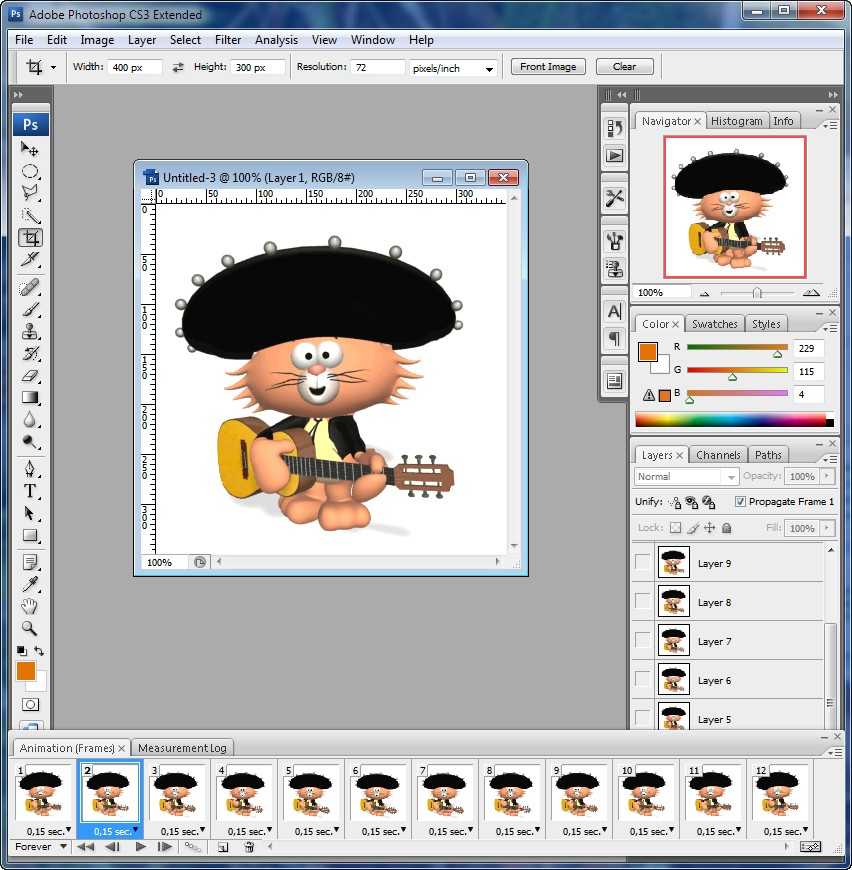Open the Filter menu
Screen dimensions: 852x870
228,40
